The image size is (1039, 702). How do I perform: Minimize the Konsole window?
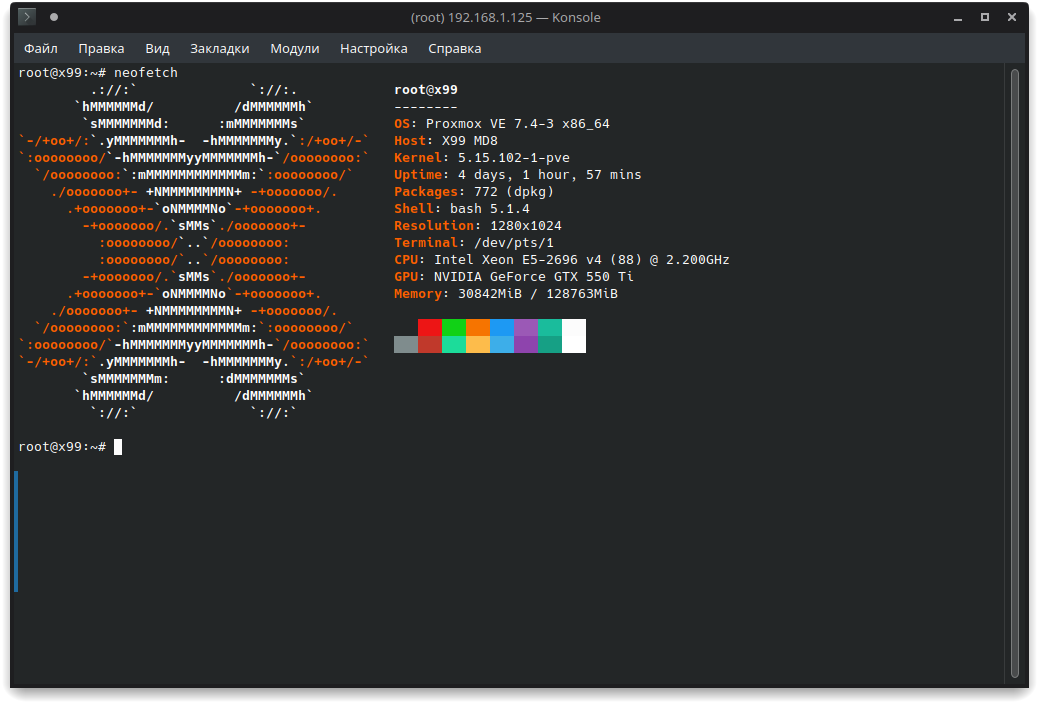pyautogui.click(x=957, y=18)
